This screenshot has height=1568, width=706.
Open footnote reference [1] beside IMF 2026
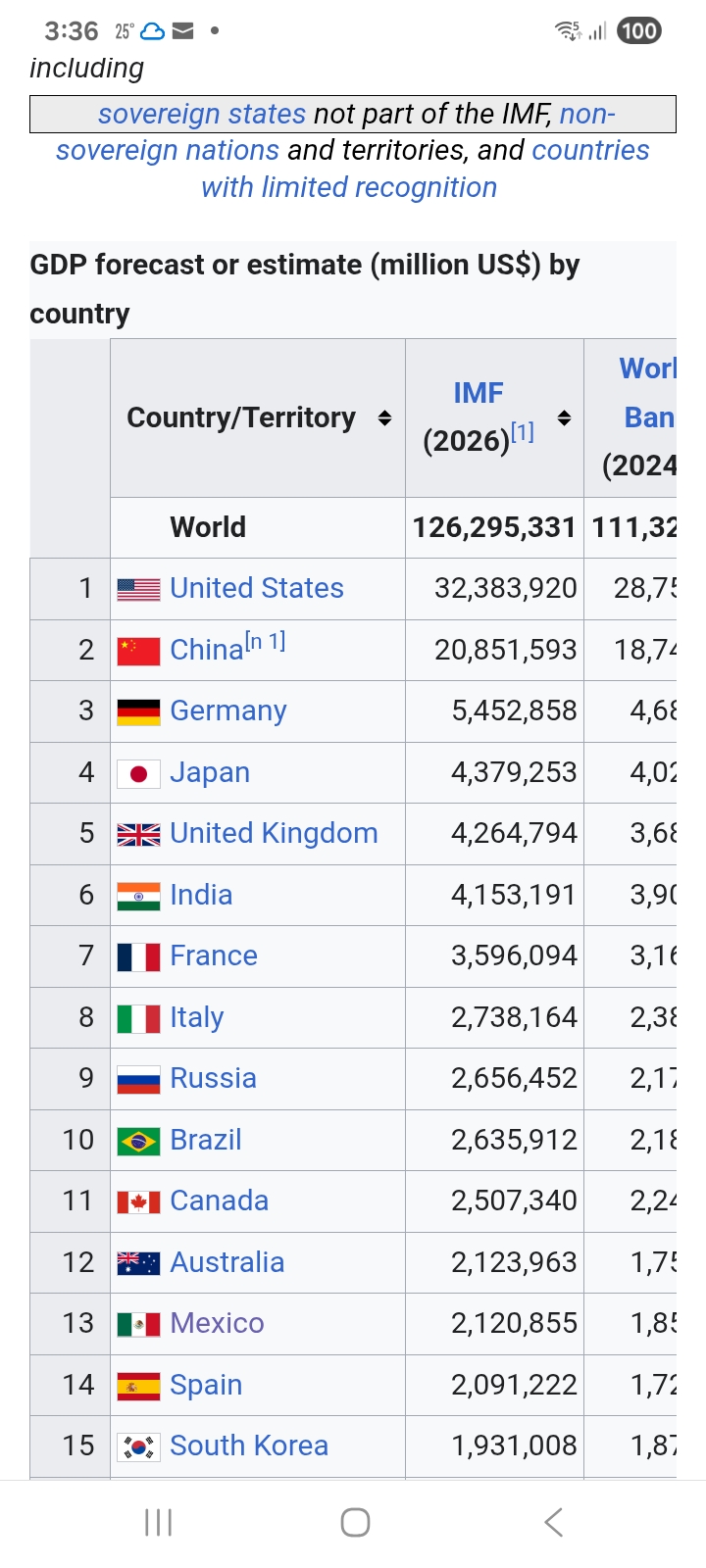[523, 432]
